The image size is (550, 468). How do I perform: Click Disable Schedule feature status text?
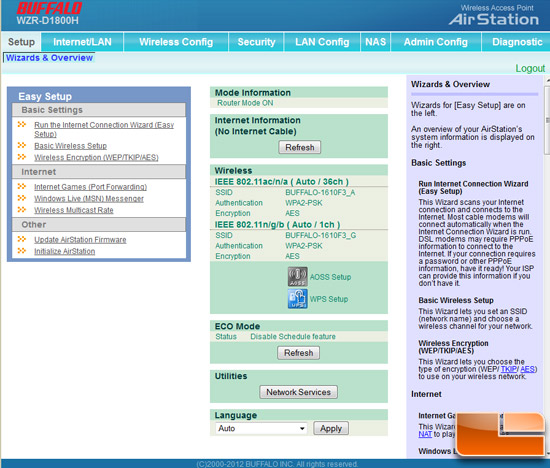[293, 336]
